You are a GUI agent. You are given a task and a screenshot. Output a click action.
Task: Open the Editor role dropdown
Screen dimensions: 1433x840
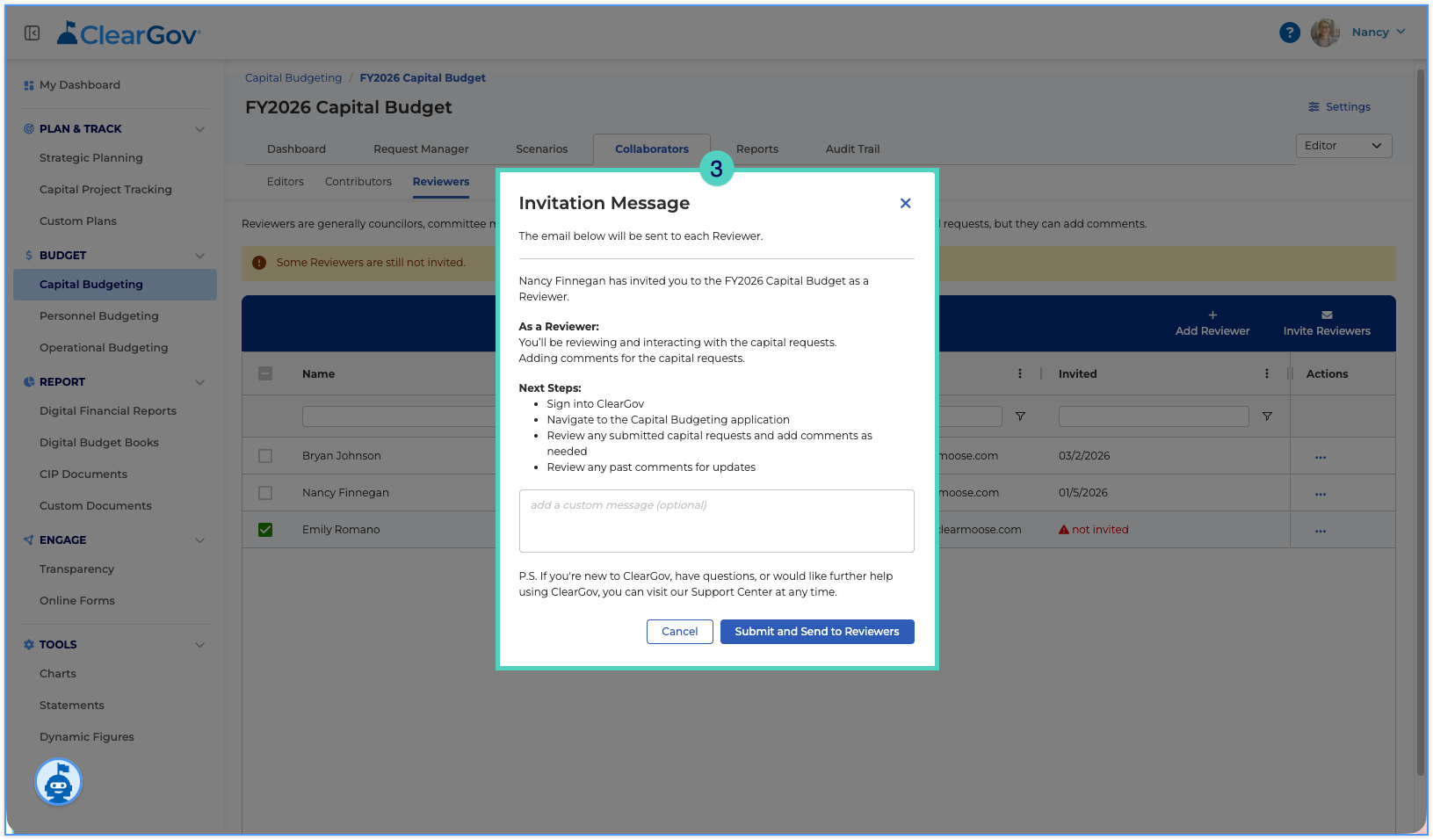tap(1343, 146)
